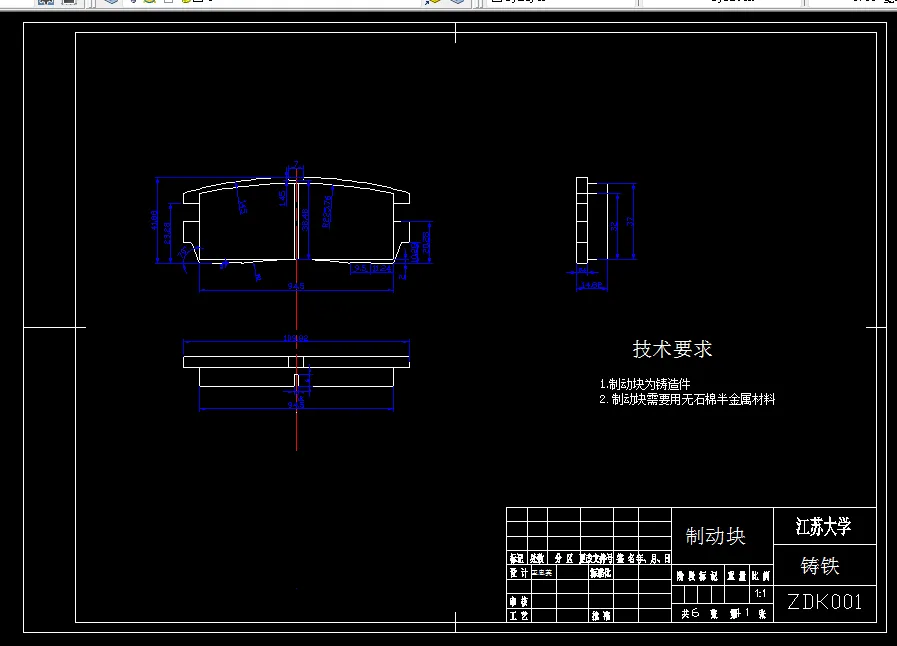897x646 pixels.
Task: Click the 江苏大学 title block cell
Action: tap(824, 526)
